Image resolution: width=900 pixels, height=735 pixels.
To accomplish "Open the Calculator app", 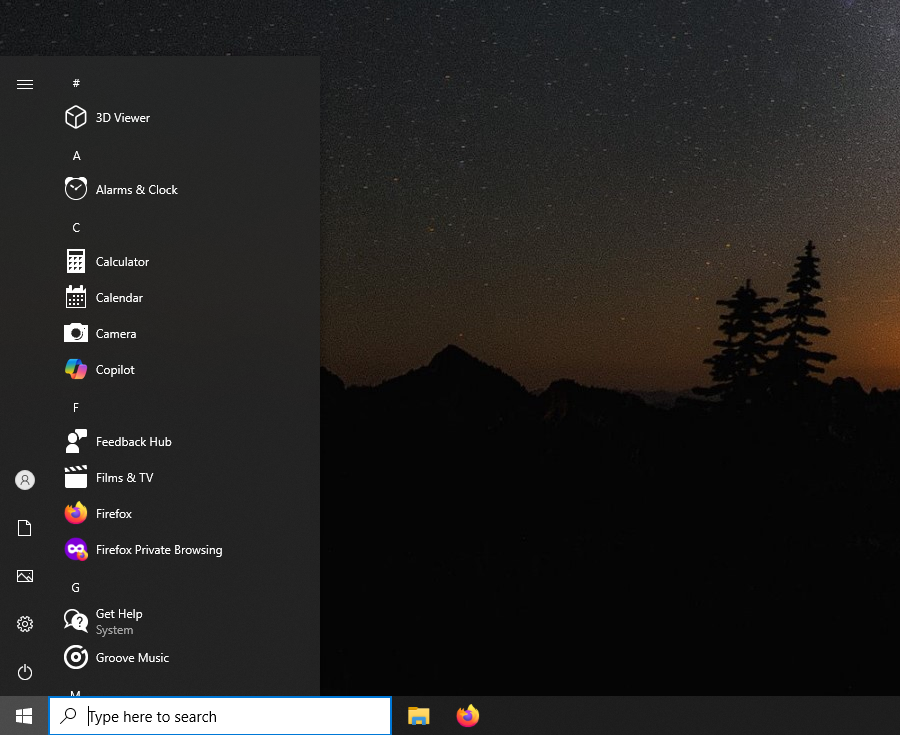I will click(121, 261).
